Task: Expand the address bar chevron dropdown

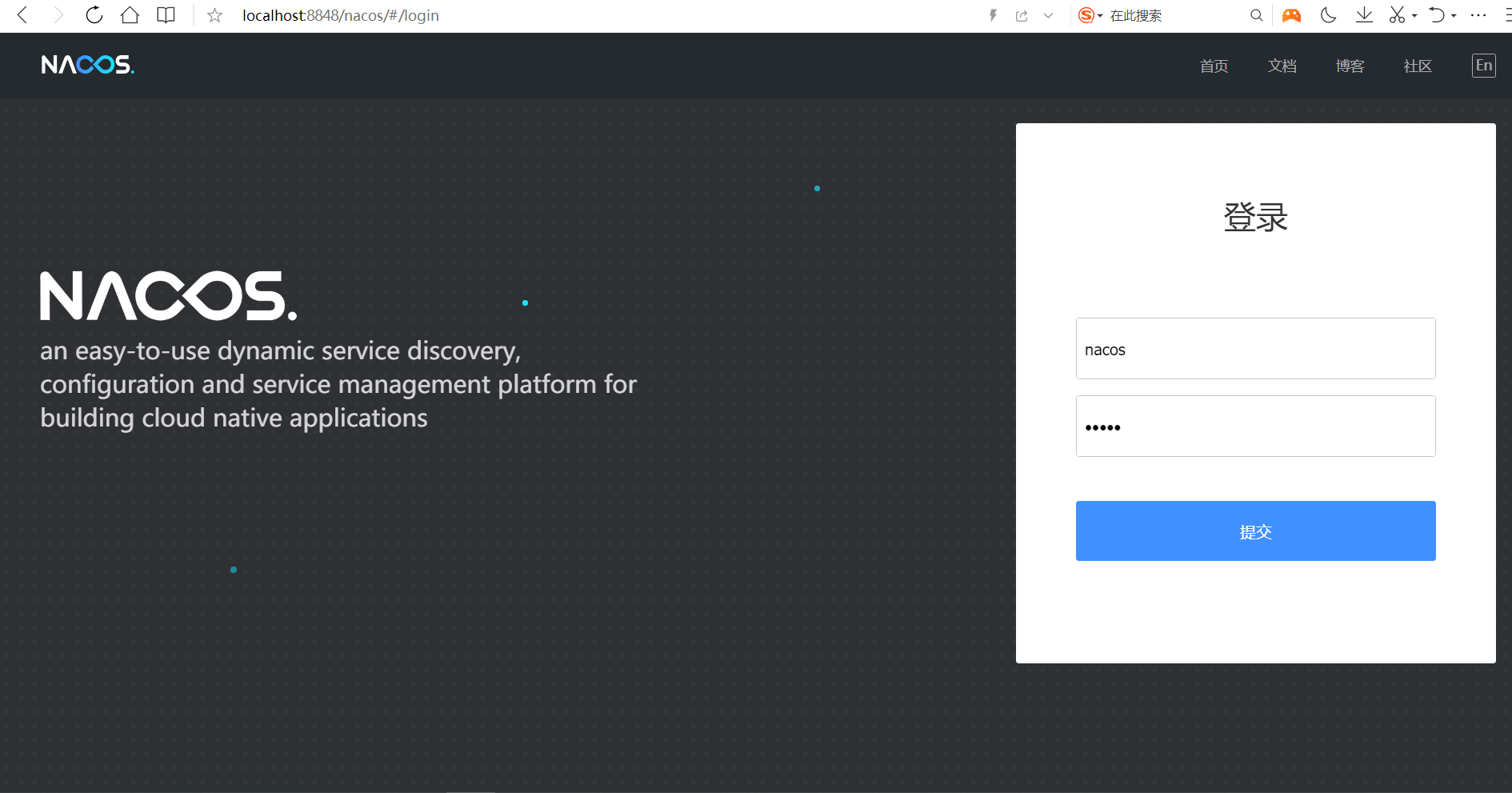Action: coord(1048,15)
